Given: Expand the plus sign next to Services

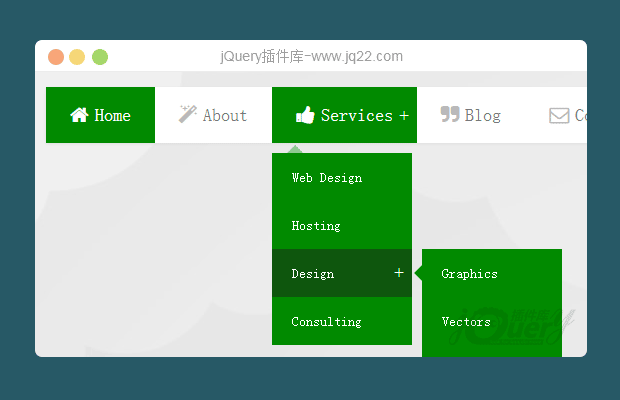Looking at the screenshot, I should point(404,116).
